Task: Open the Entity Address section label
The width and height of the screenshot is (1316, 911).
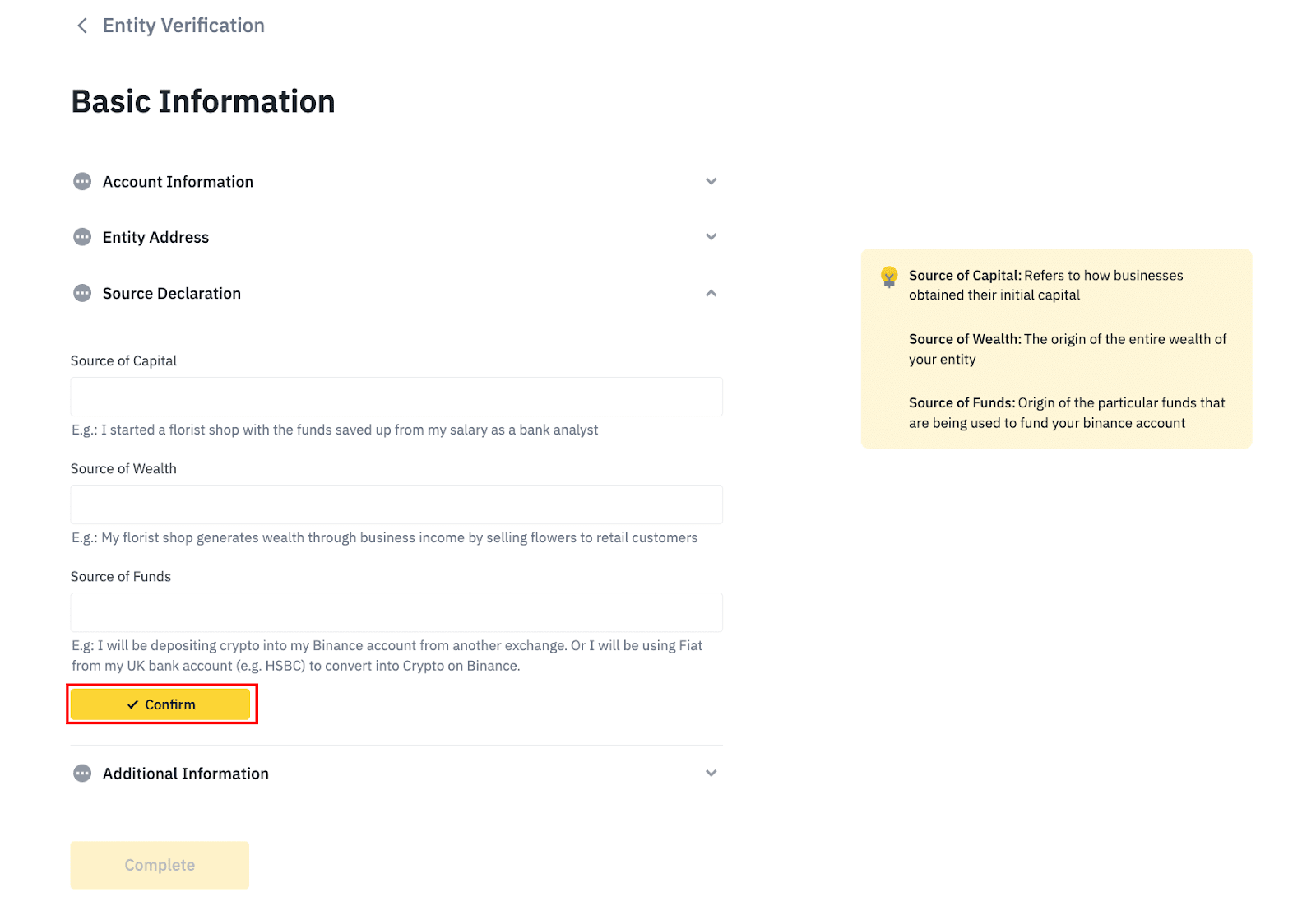Action: pyautogui.click(x=155, y=238)
